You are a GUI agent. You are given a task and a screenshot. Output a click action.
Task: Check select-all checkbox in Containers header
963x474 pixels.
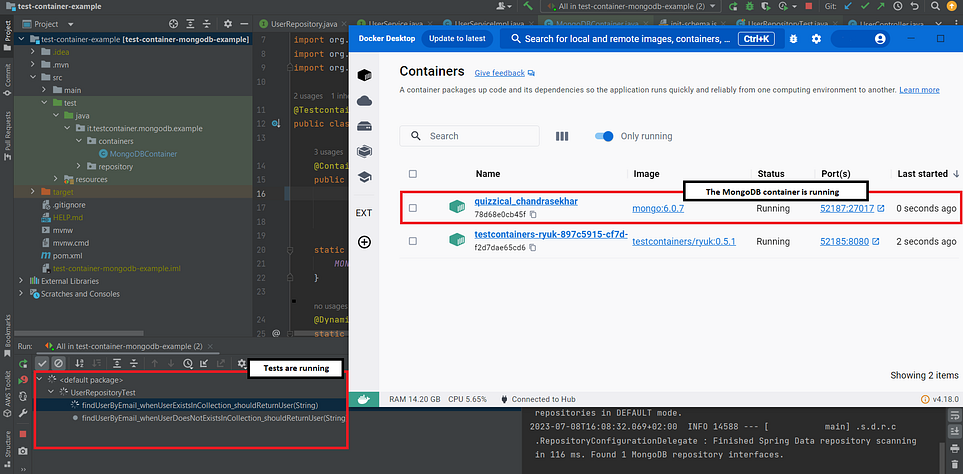point(413,174)
